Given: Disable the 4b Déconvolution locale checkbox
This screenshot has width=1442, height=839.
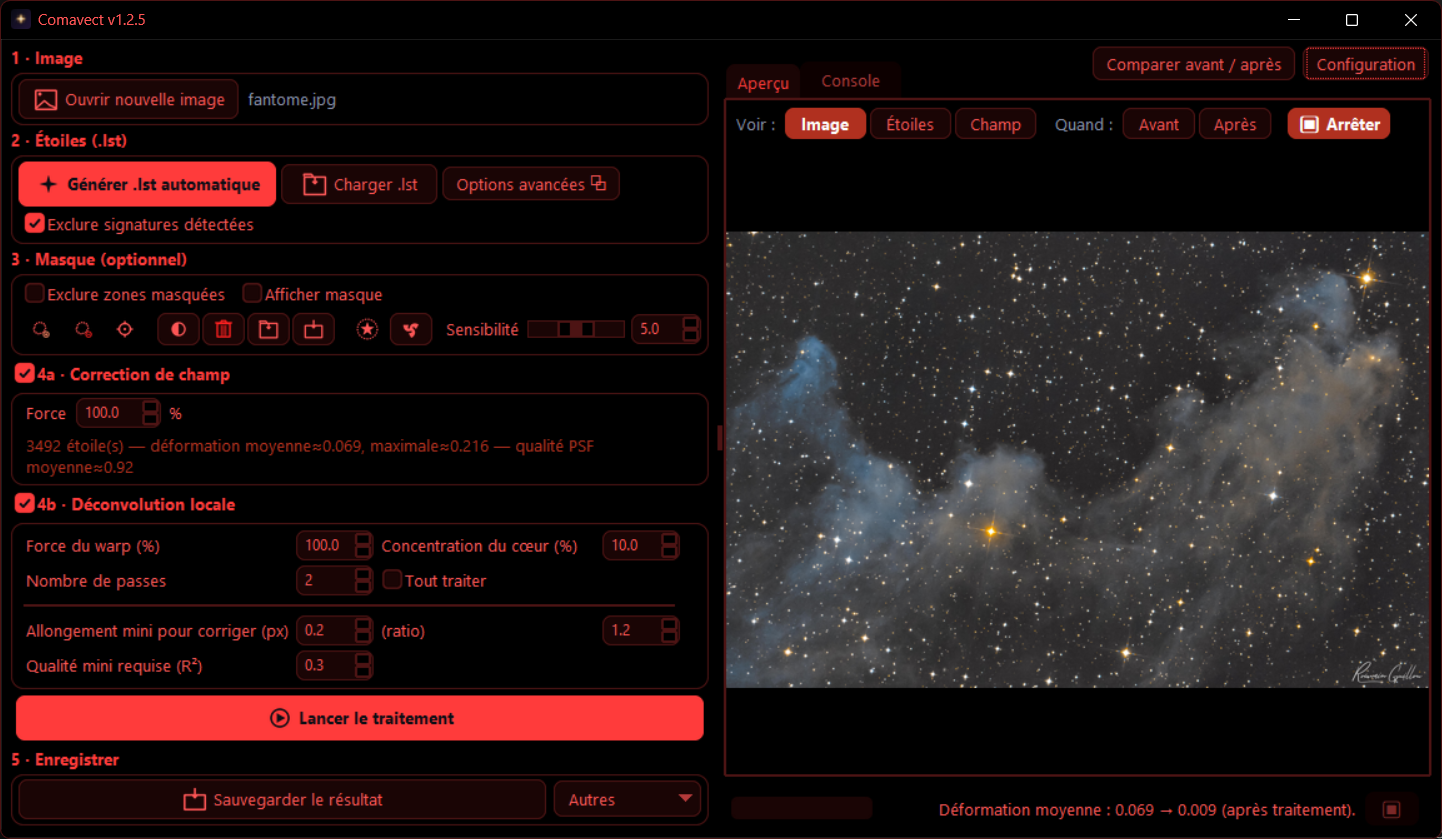Looking at the screenshot, I should coord(25,504).
